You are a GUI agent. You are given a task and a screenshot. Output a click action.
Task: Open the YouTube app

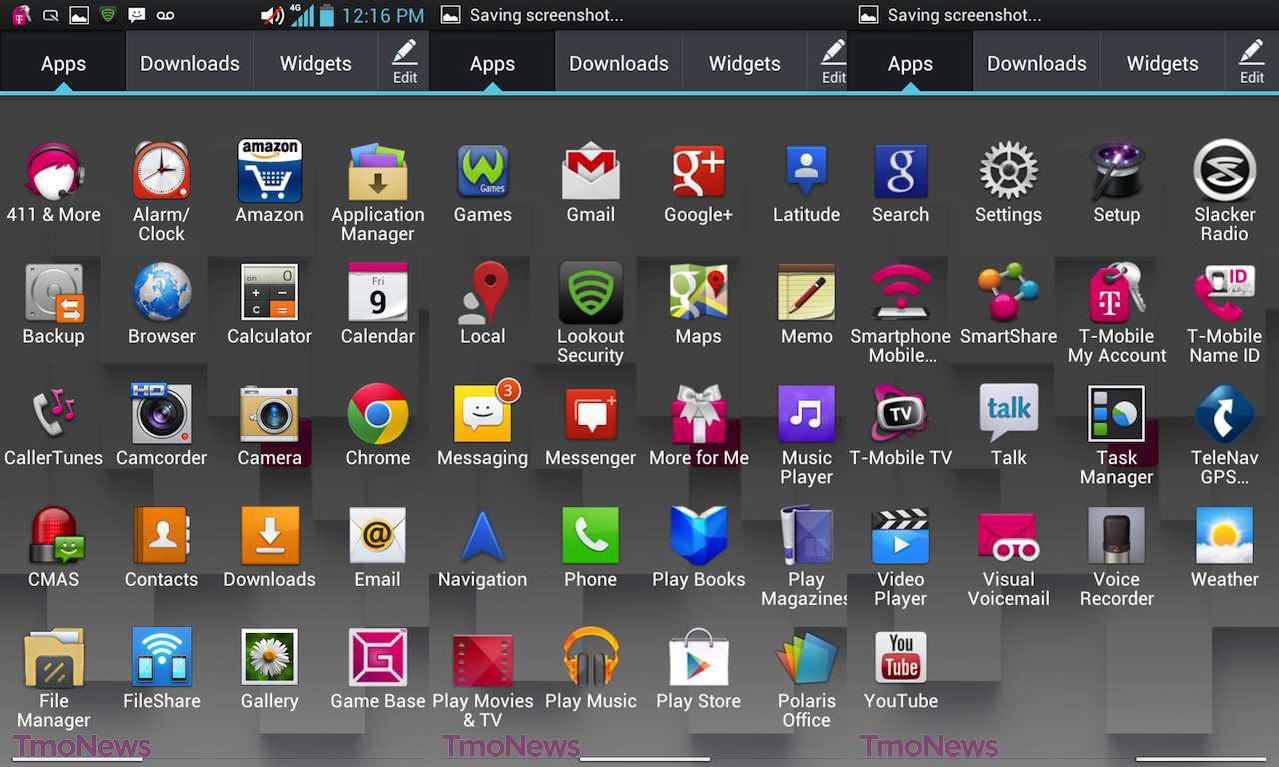point(900,659)
